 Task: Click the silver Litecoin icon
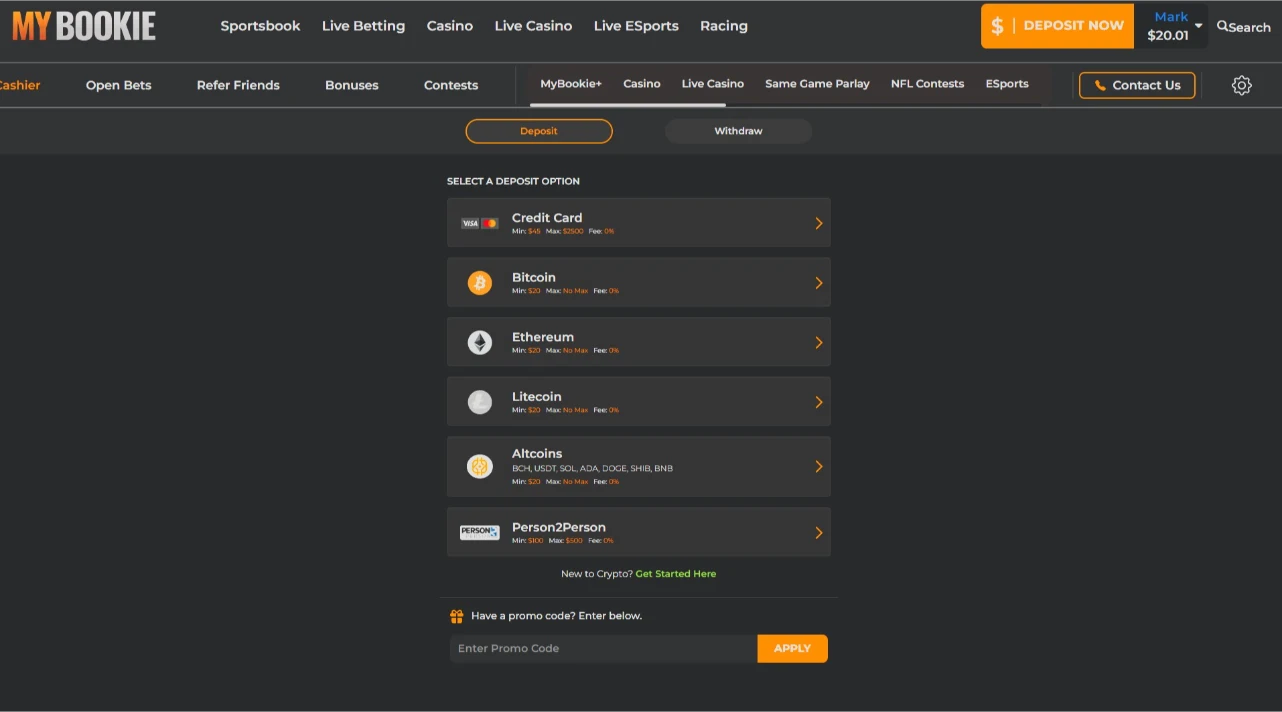(x=480, y=402)
